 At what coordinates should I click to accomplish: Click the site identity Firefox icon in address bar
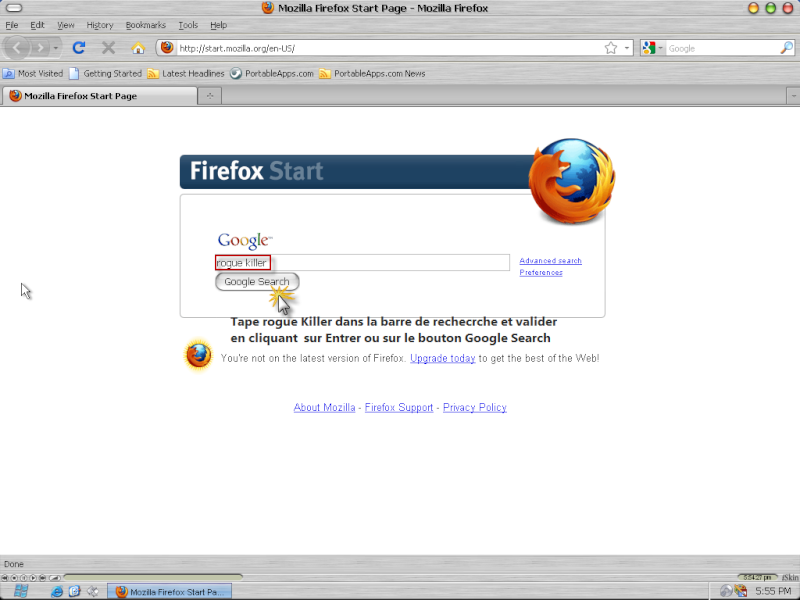[167, 47]
